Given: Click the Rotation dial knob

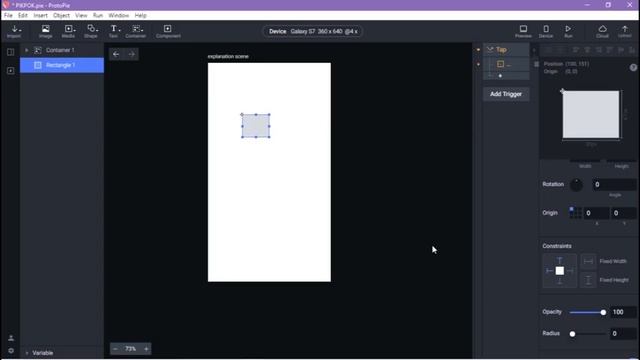Looking at the screenshot, I should [x=576, y=185].
